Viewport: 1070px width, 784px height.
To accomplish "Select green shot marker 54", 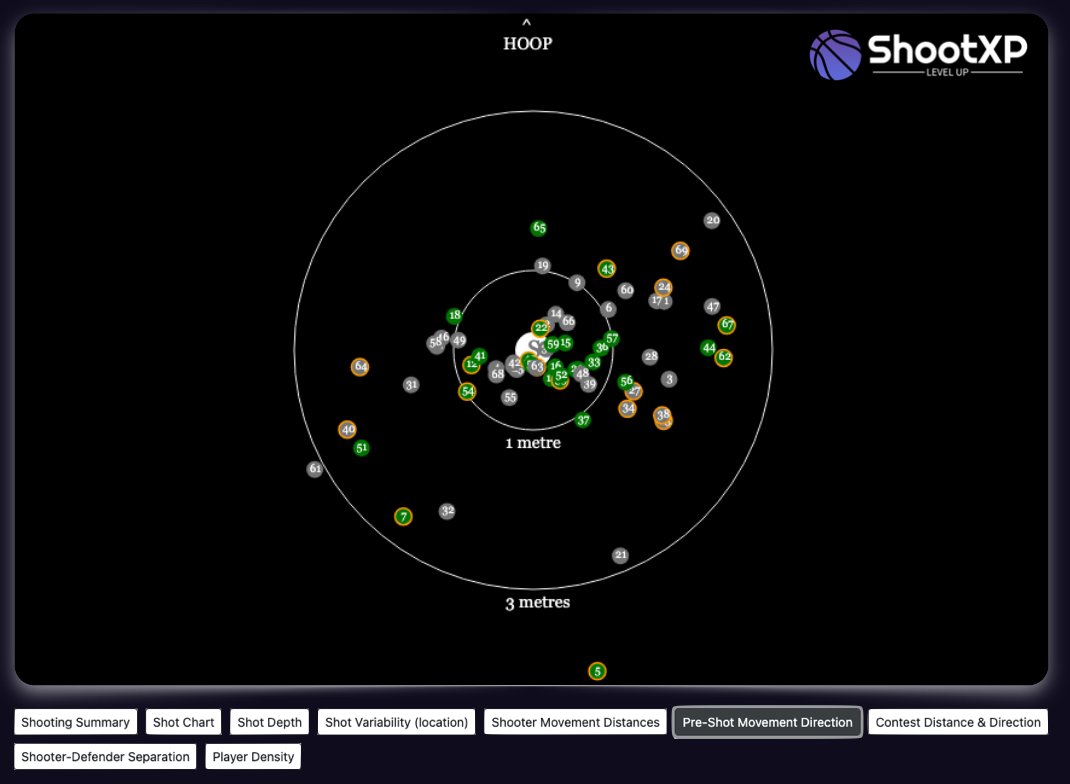I will point(467,392).
